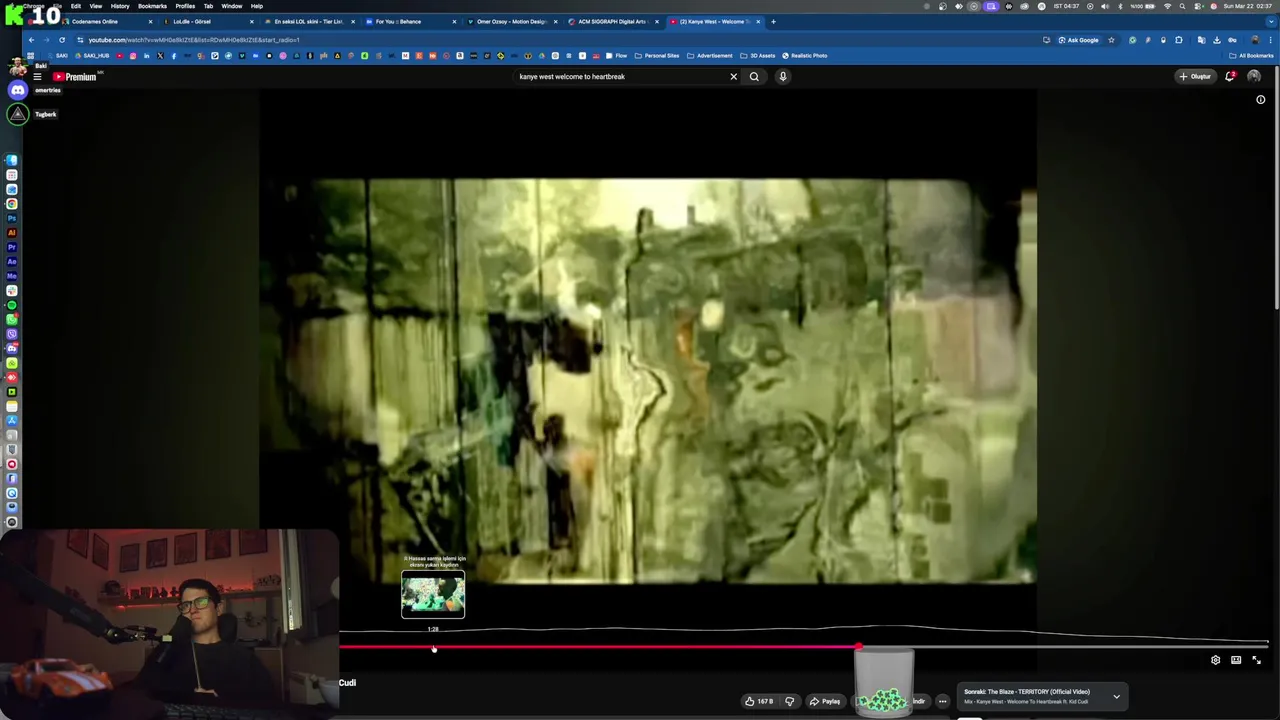Open Chrome downloads icon
The width and height of the screenshot is (1280, 720).
pos(1217,40)
